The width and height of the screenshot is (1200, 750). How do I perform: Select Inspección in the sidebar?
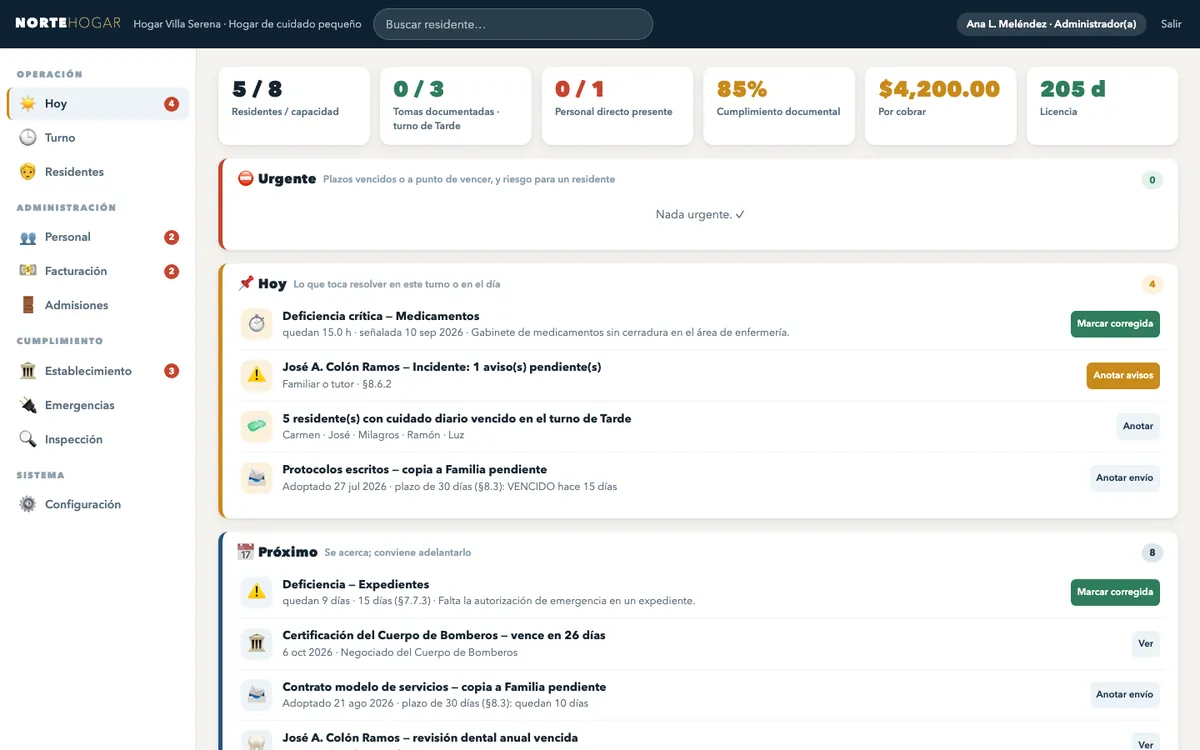[98, 439]
